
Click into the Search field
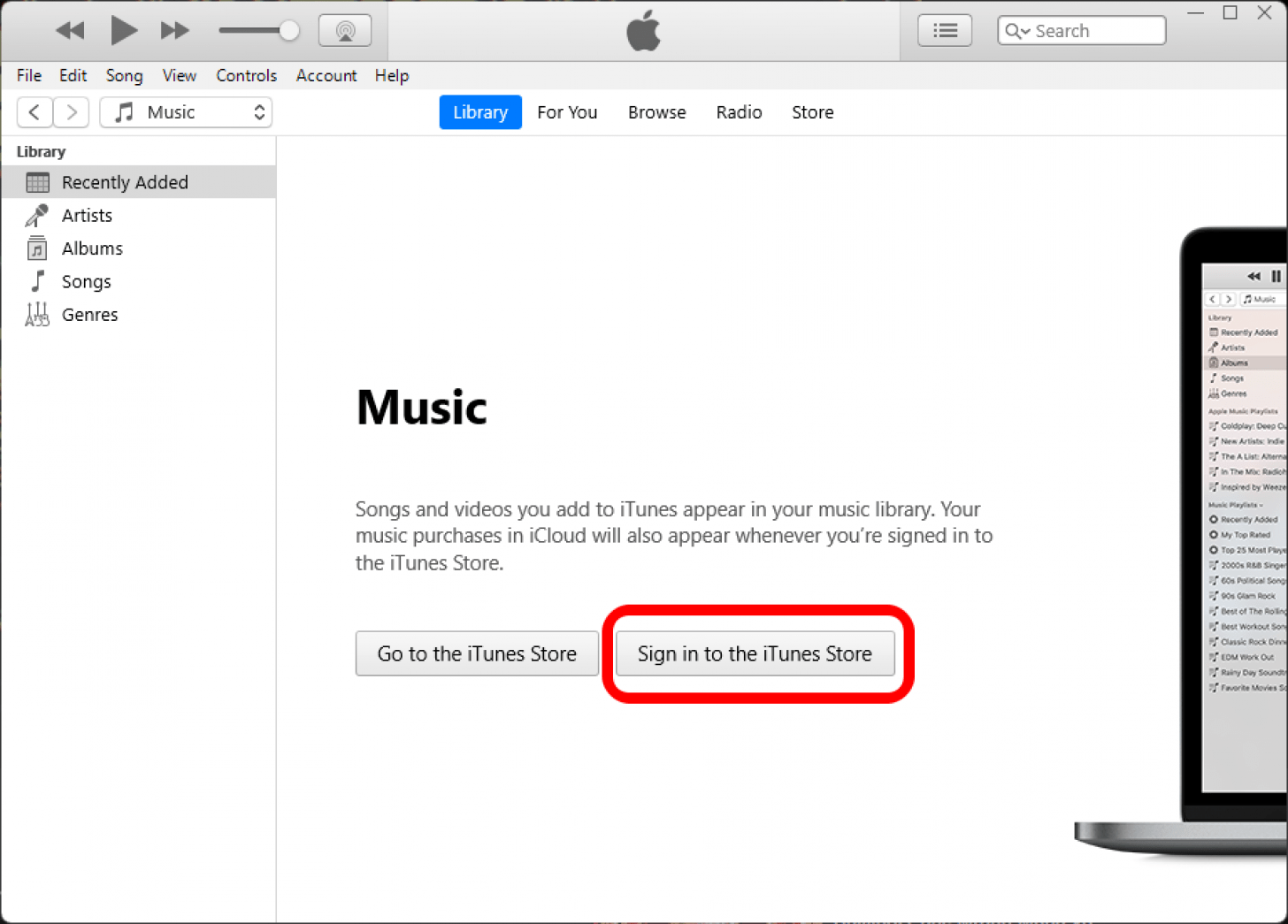point(1081,31)
